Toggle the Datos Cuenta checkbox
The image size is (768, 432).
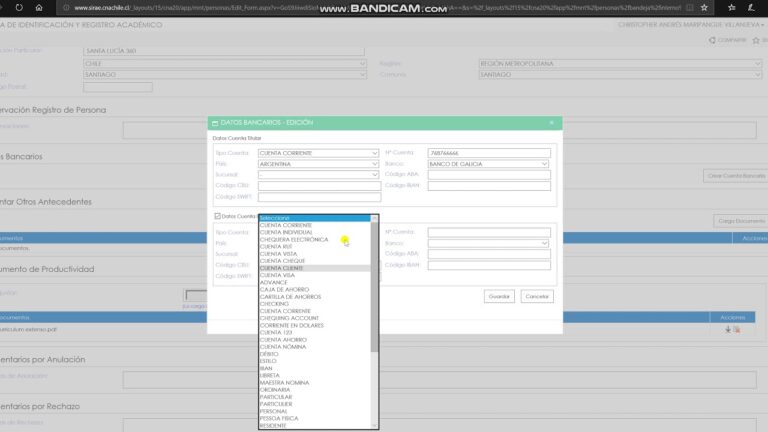point(217,216)
